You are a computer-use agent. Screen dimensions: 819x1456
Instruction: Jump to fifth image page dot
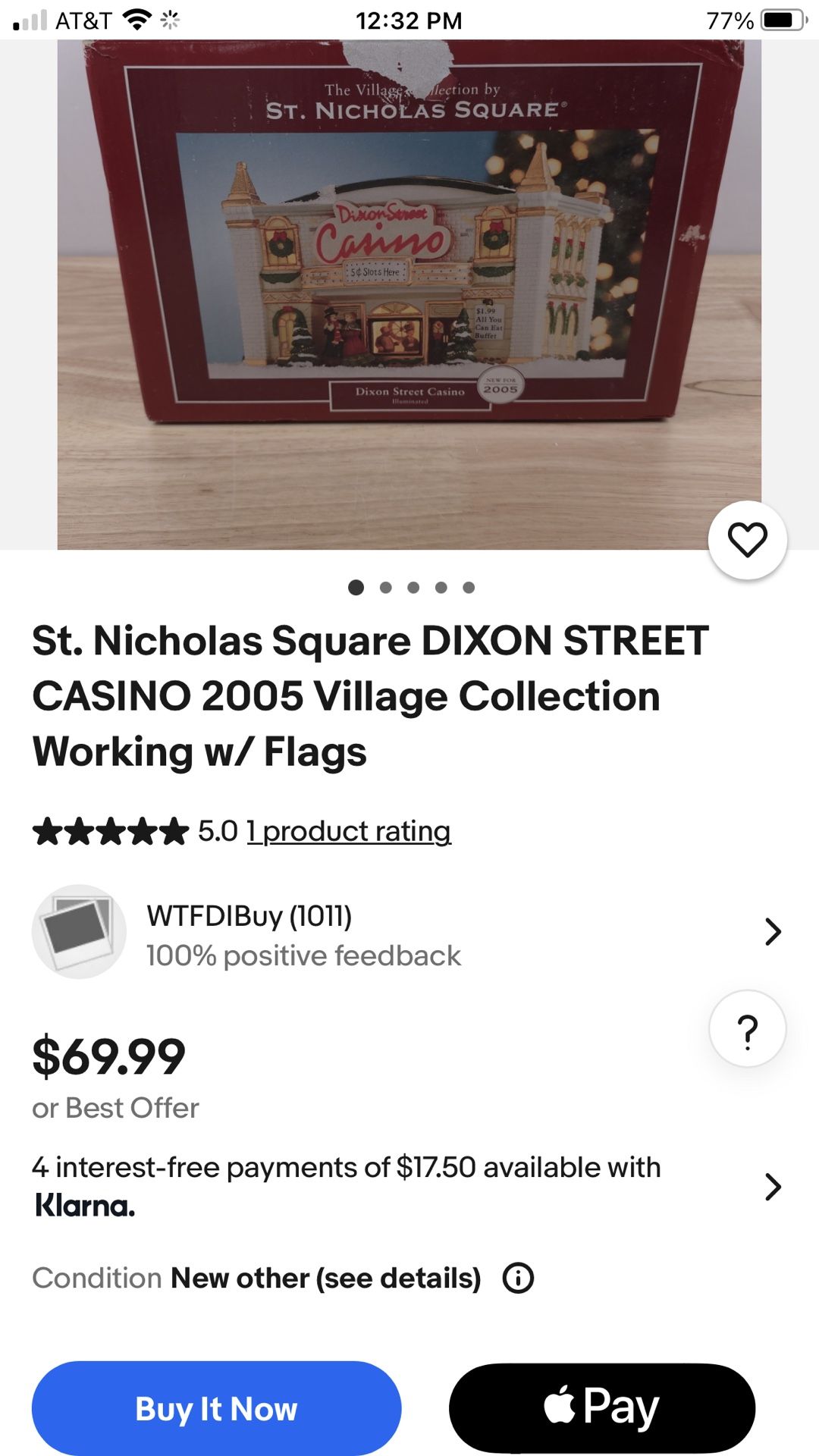(469, 587)
